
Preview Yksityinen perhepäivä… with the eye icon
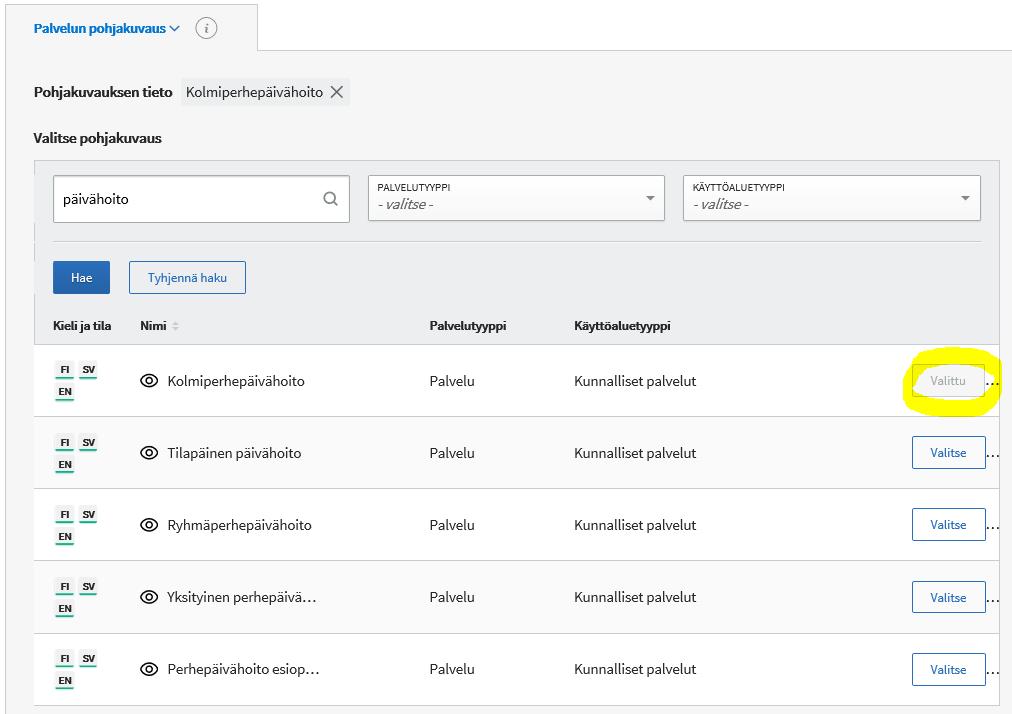click(149, 597)
